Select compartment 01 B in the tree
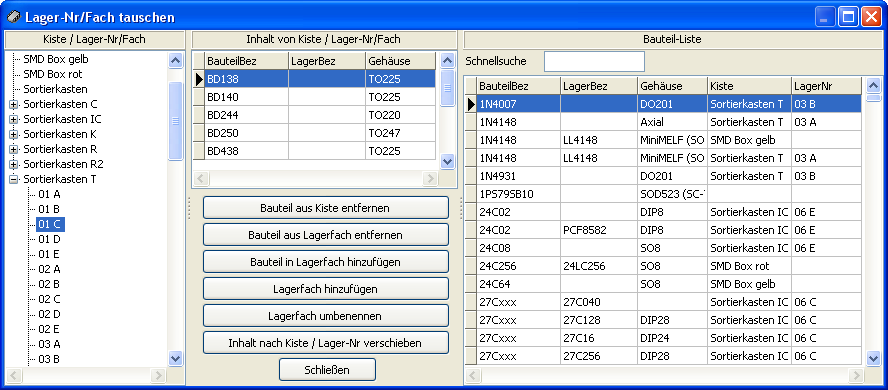This screenshot has width=888, height=390. click(49, 209)
